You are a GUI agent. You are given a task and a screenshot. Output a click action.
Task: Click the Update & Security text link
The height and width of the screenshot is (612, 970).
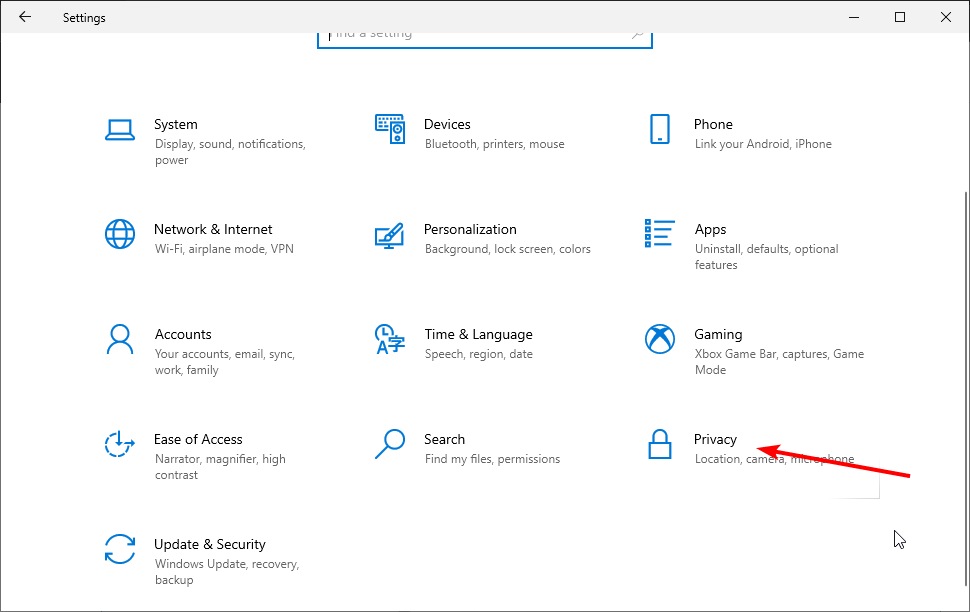210,544
